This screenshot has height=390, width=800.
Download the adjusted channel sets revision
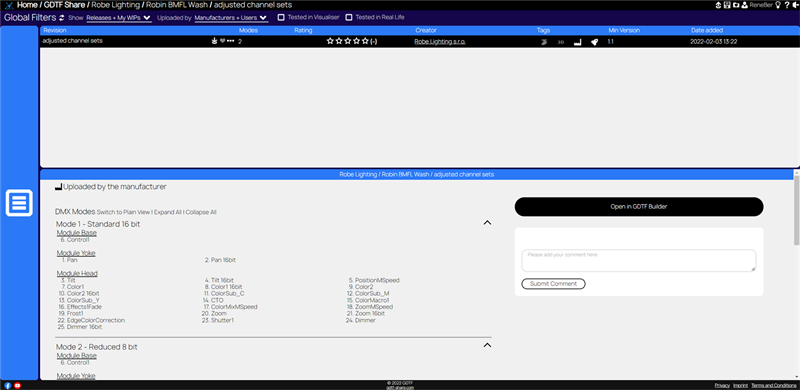click(214, 41)
